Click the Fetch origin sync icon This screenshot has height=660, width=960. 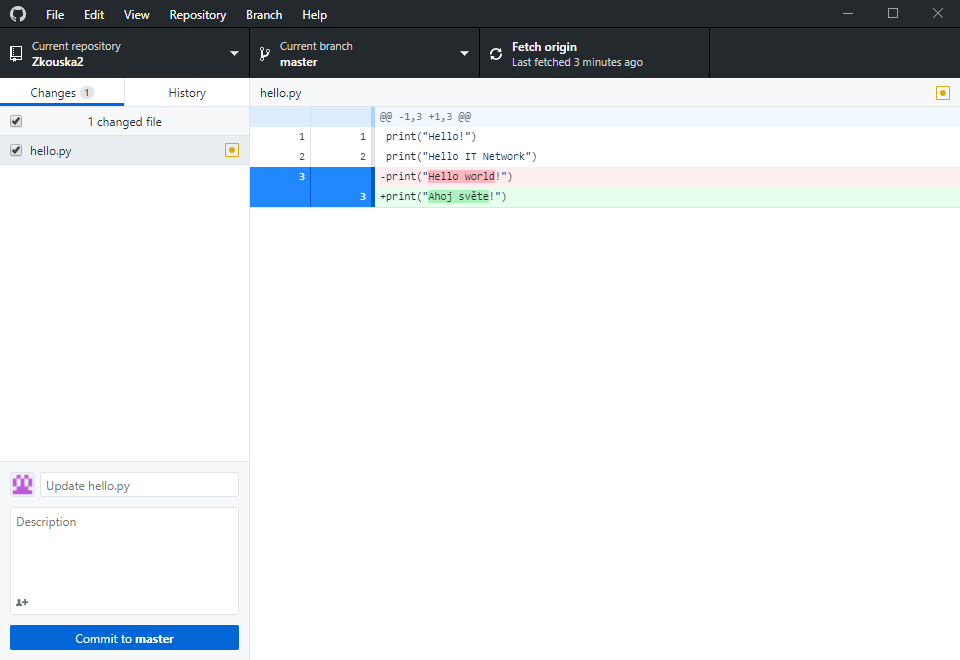click(496, 53)
